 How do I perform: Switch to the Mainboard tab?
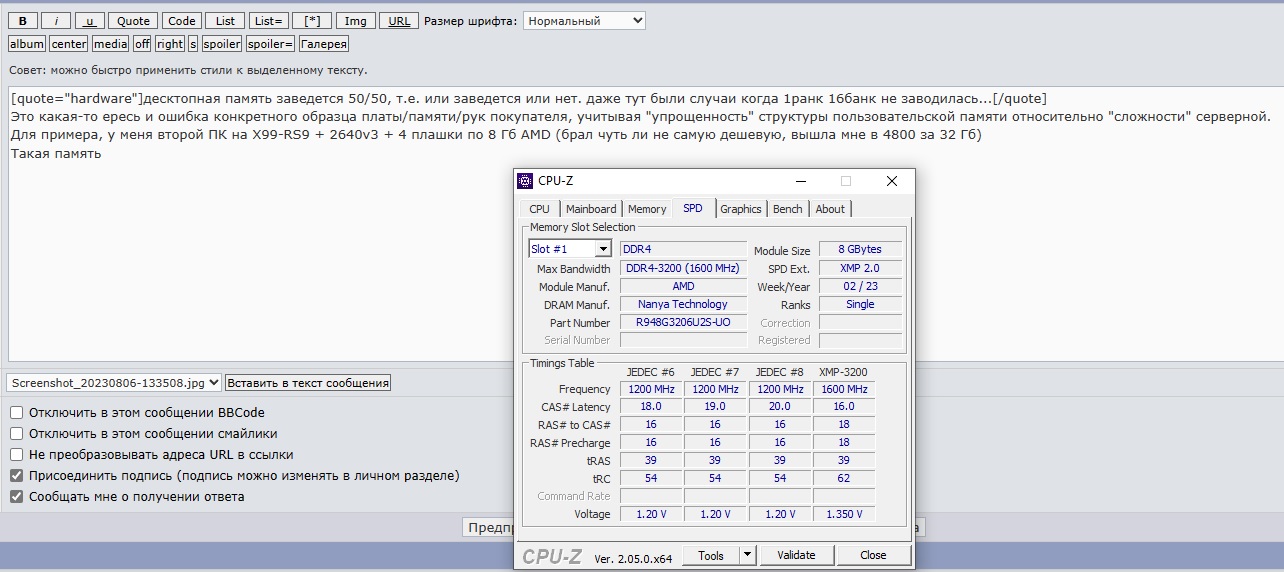pos(591,209)
